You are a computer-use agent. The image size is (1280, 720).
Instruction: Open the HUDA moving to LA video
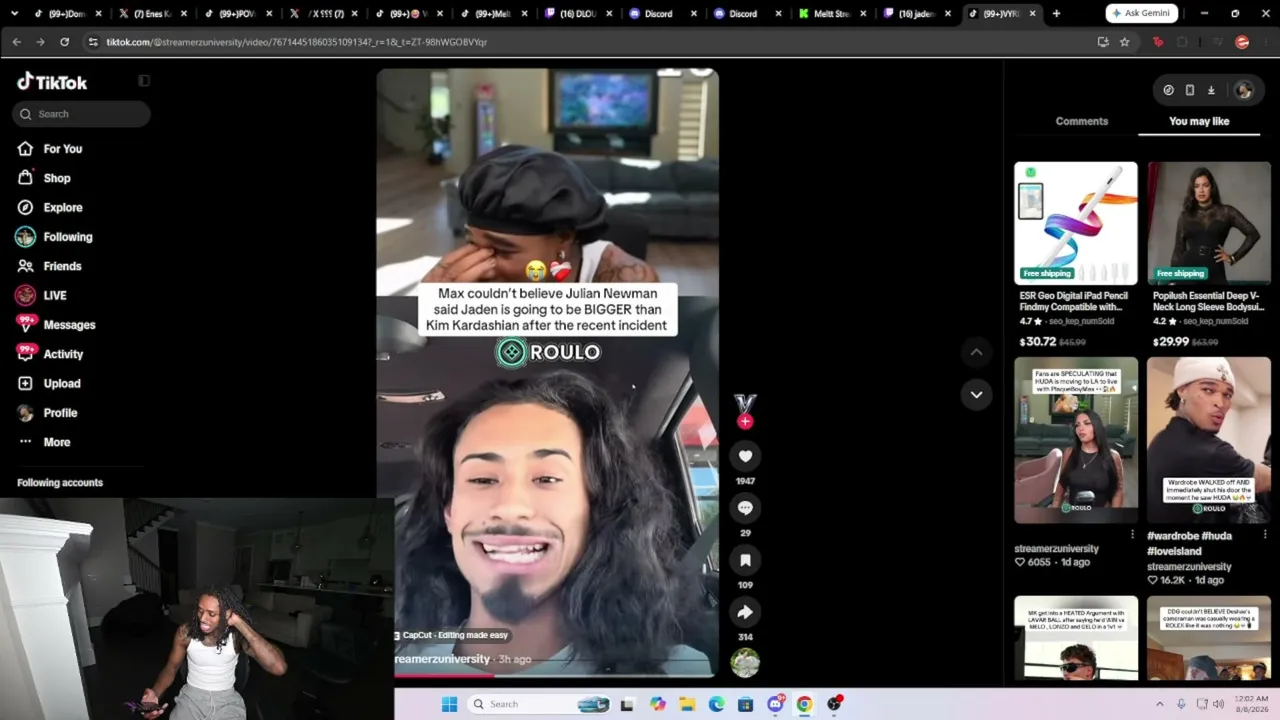[x=1075, y=440]
